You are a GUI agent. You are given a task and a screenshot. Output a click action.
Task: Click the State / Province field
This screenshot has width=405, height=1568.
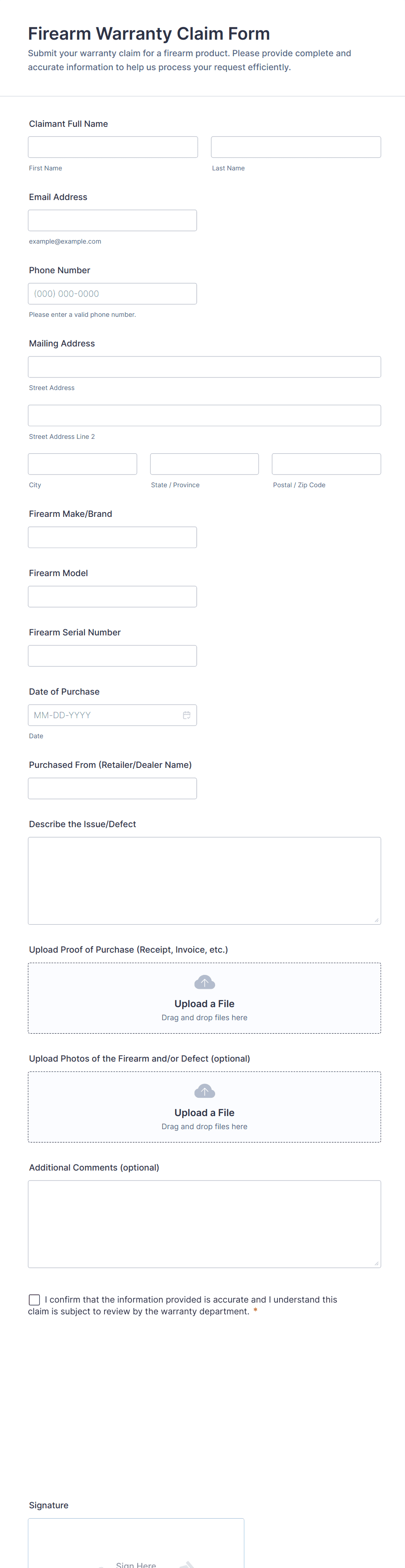204,464
